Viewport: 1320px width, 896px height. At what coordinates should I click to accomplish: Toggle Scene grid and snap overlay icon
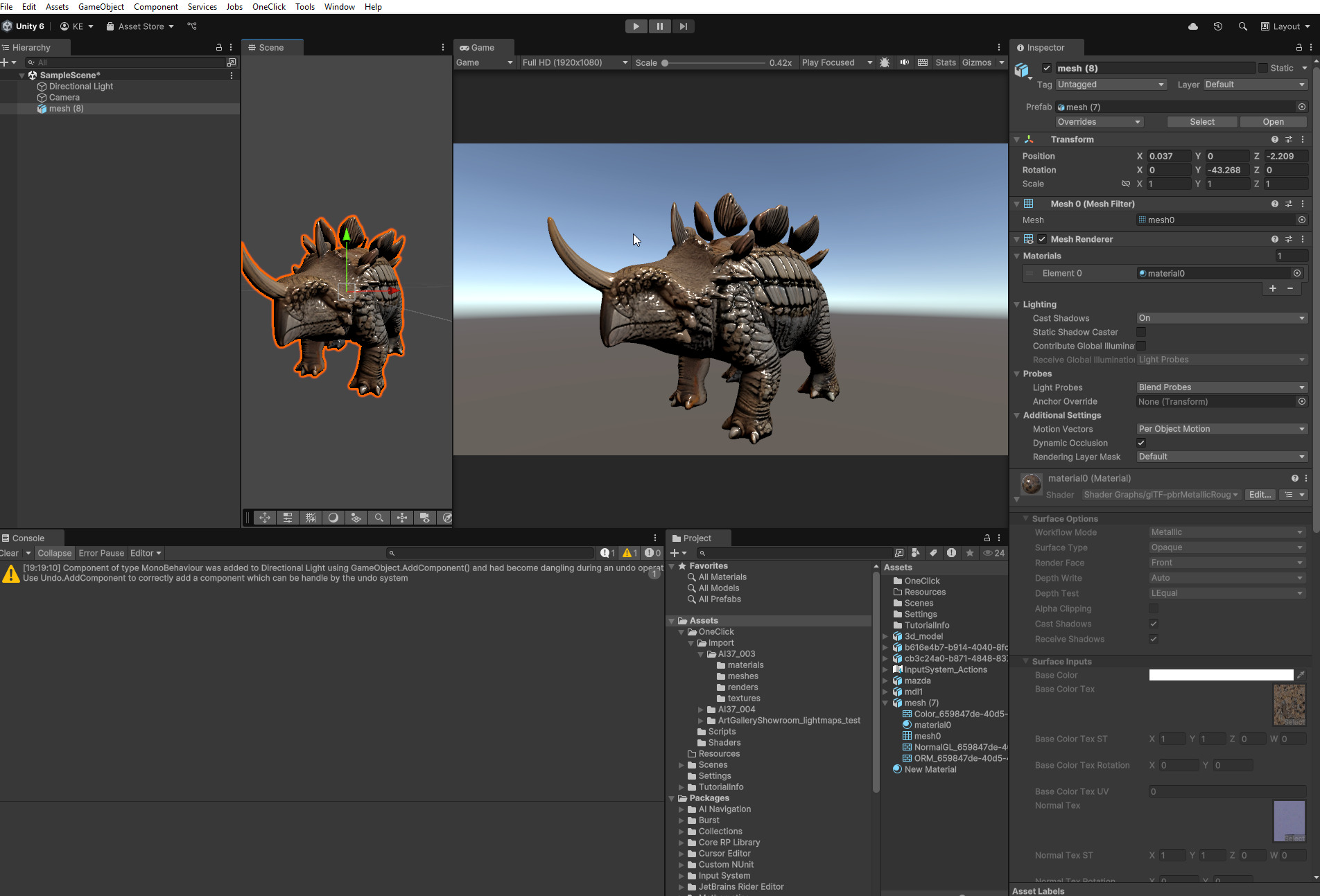[311, 518]
